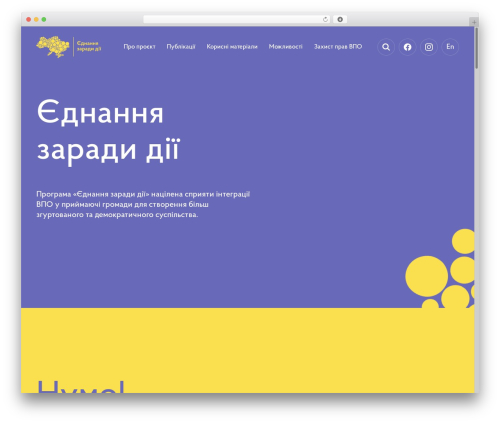Switch language with the En button
This screenshot has width=500, height=423.
point(450,47)
